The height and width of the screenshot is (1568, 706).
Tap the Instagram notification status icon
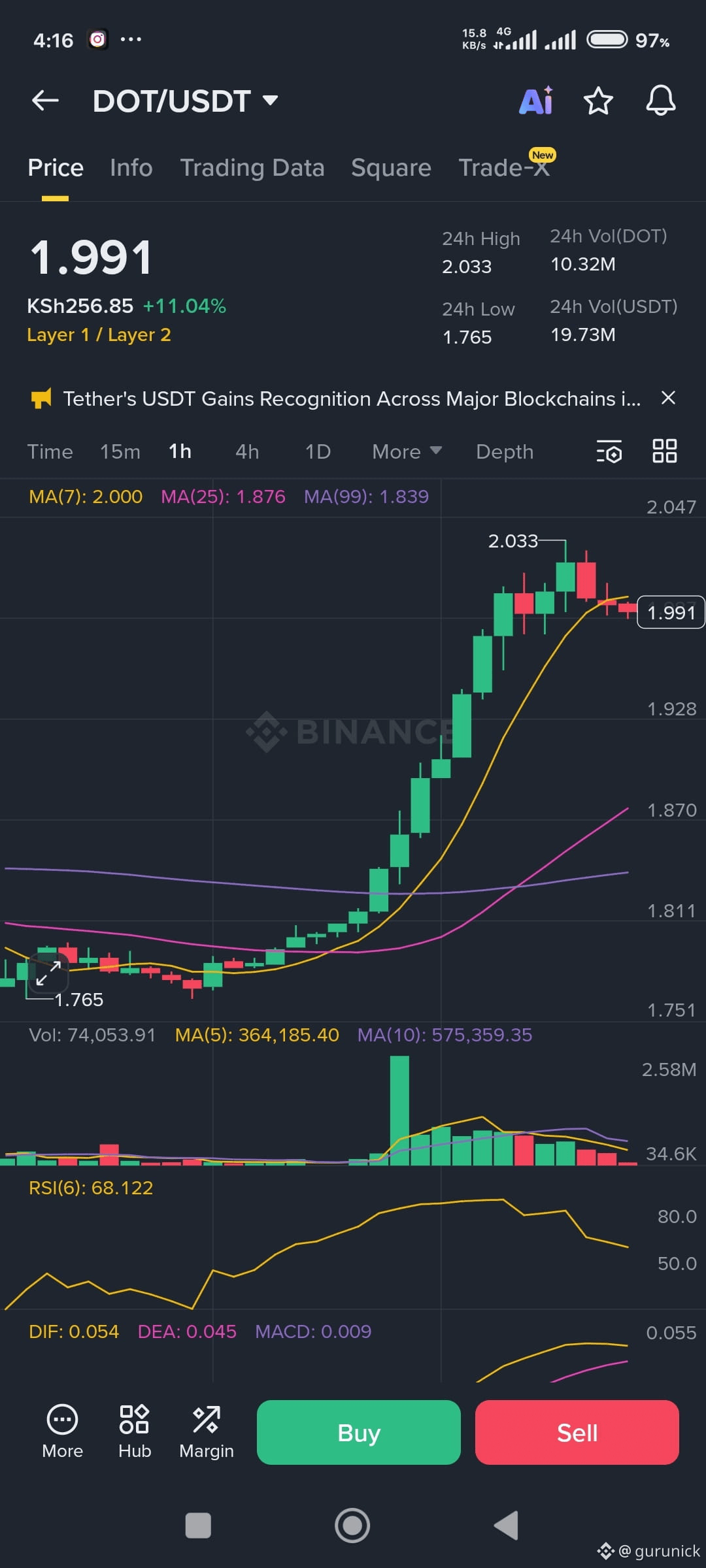coord(97,40)
